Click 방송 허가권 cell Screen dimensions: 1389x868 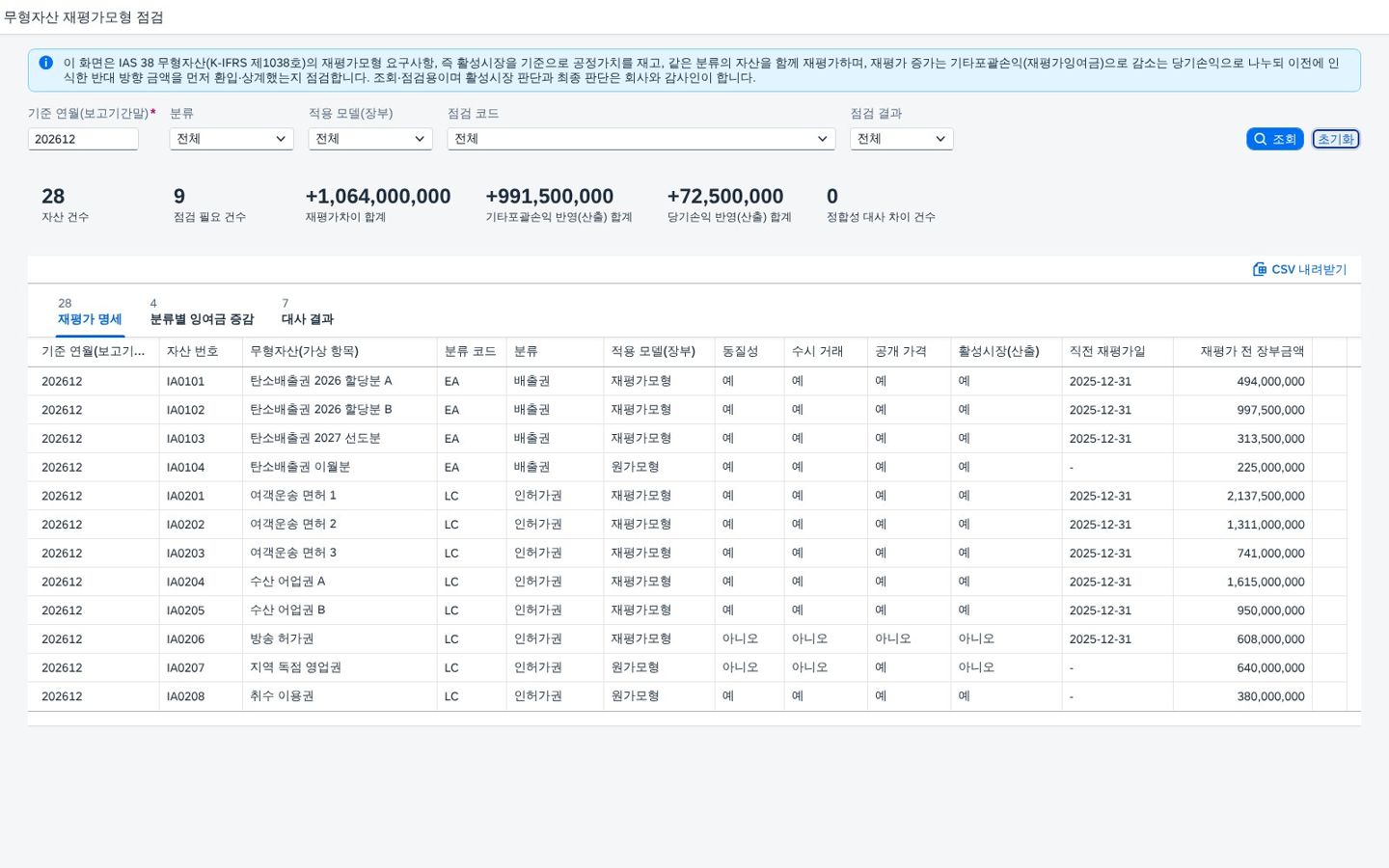coord(340,639)
